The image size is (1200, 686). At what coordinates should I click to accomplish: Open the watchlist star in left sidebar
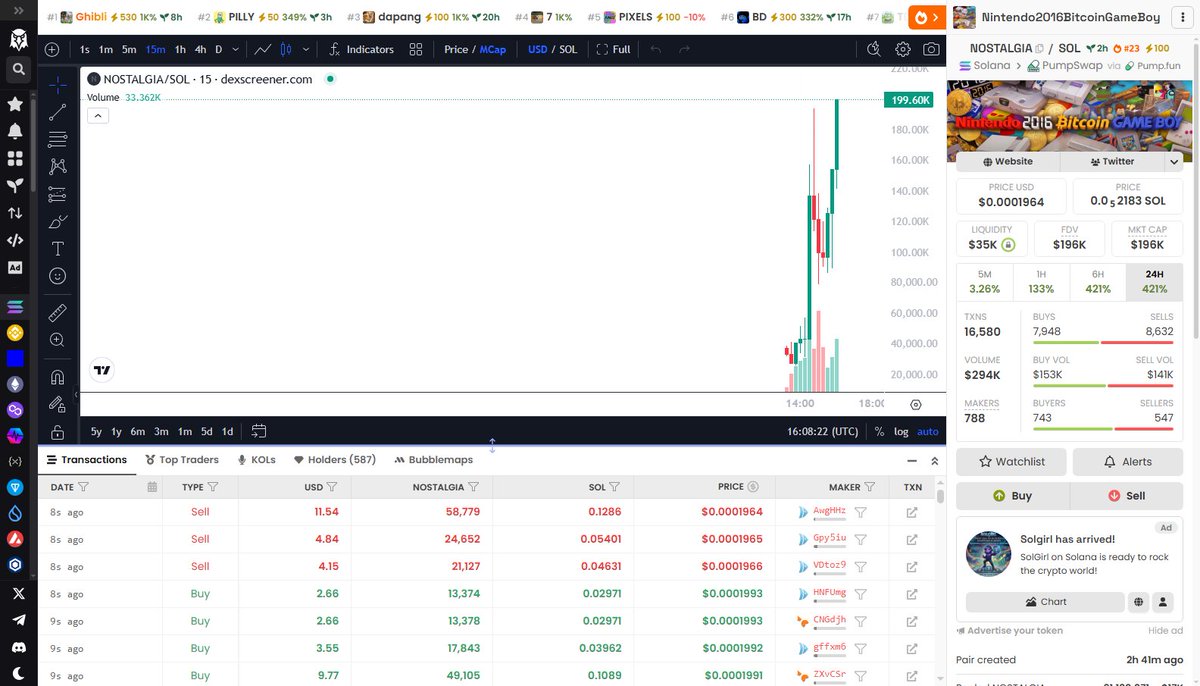(15, 104)
